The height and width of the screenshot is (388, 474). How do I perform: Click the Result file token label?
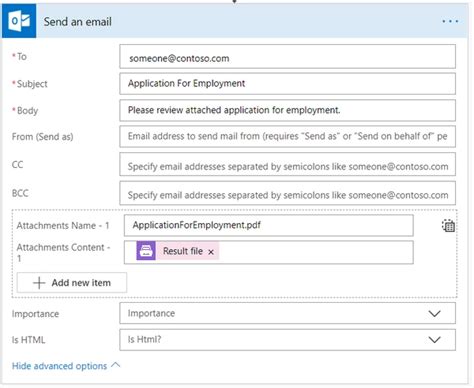183,251
